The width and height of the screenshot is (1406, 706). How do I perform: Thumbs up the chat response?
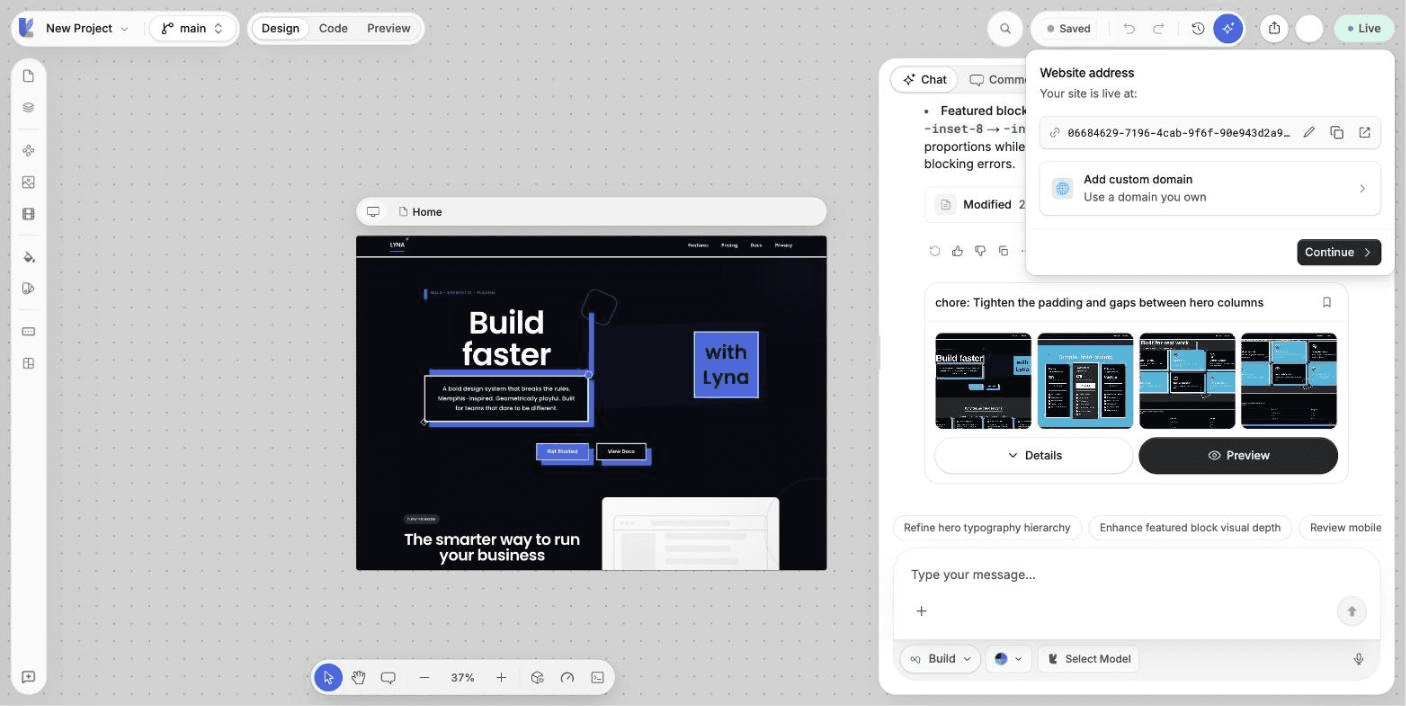pos(957,251)
